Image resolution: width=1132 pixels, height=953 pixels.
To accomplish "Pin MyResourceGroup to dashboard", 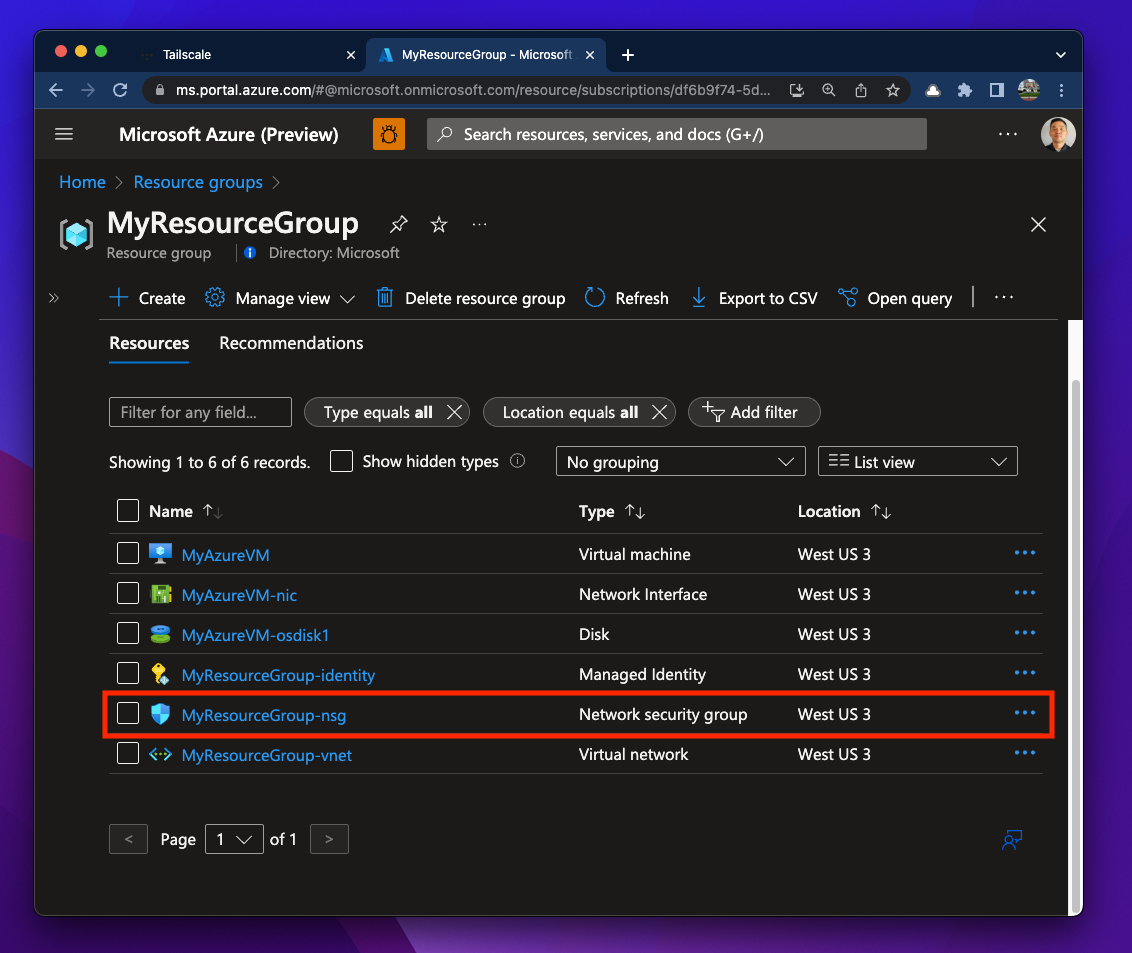I will tap(399, 224).
